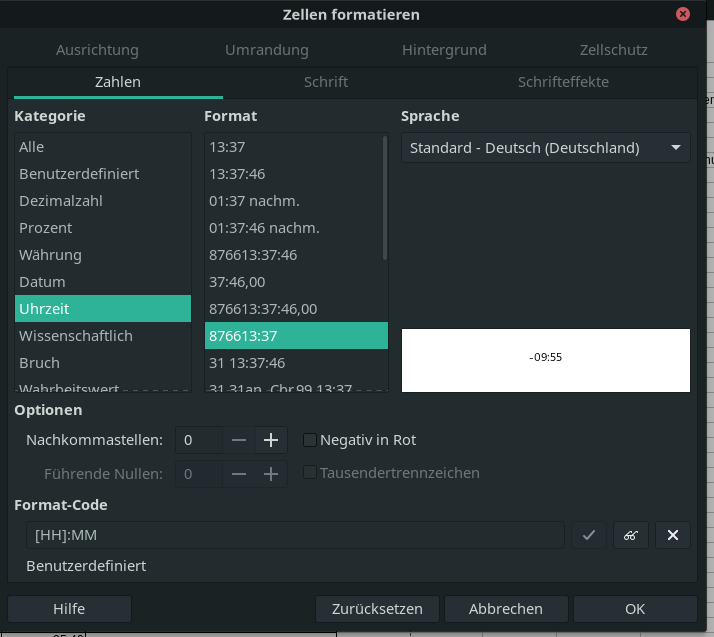Open the Sprache dropdown
Image resolution: width=714 pixels, height=637 pixels.
click(546, 148)
